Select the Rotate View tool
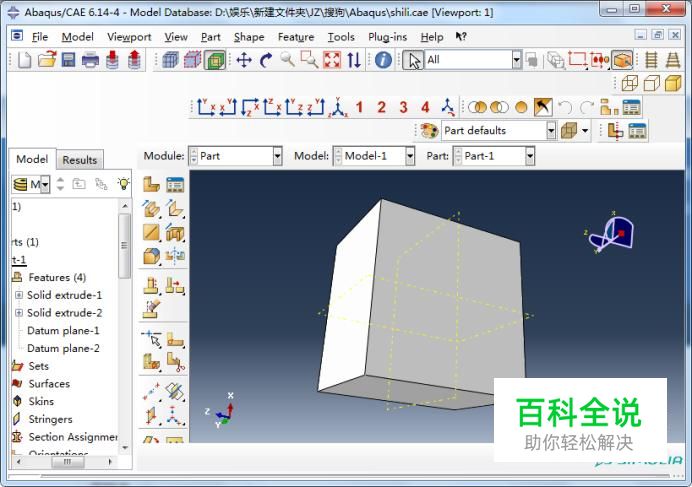The width and height of the screenshot is (692, 487). [x=266, y=60]
